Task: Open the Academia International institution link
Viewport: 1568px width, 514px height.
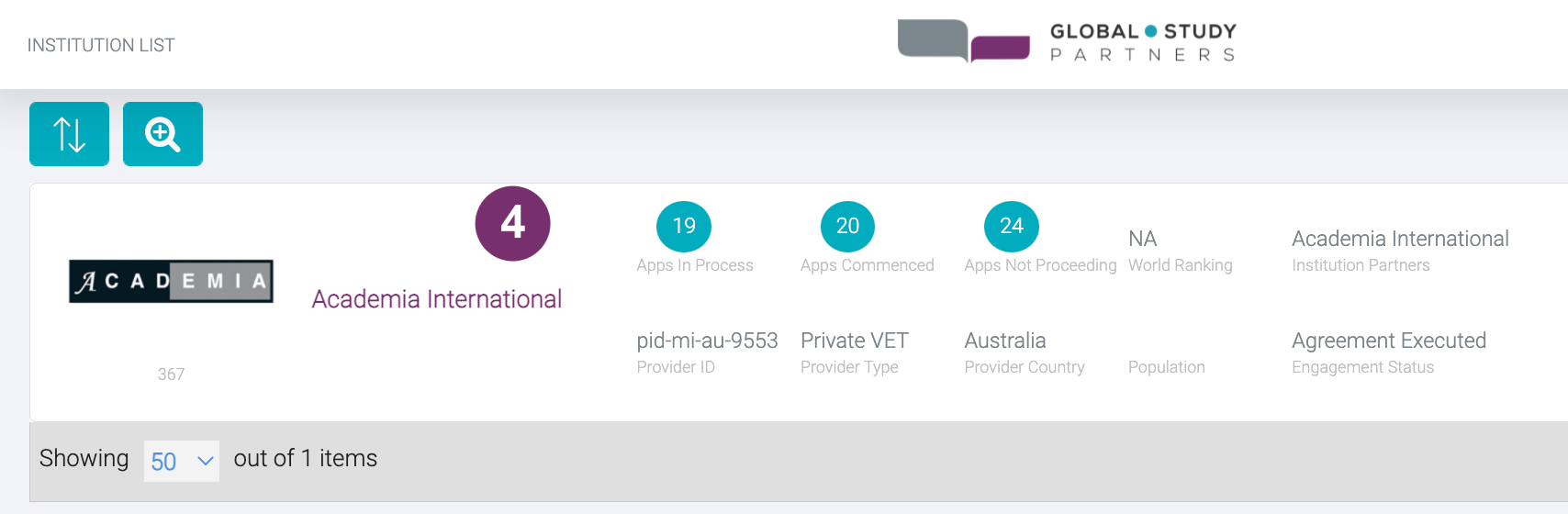Action: (x=436, y=299)
